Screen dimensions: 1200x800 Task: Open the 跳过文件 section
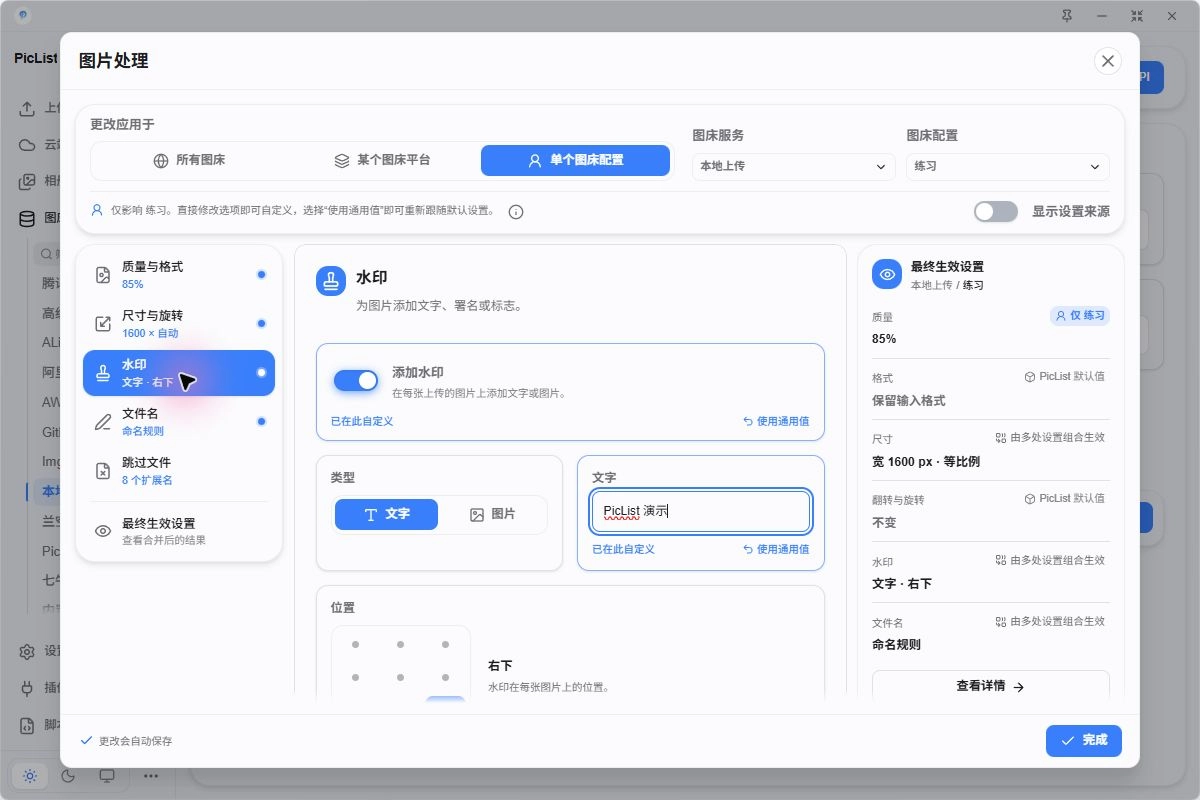[179, 471]
